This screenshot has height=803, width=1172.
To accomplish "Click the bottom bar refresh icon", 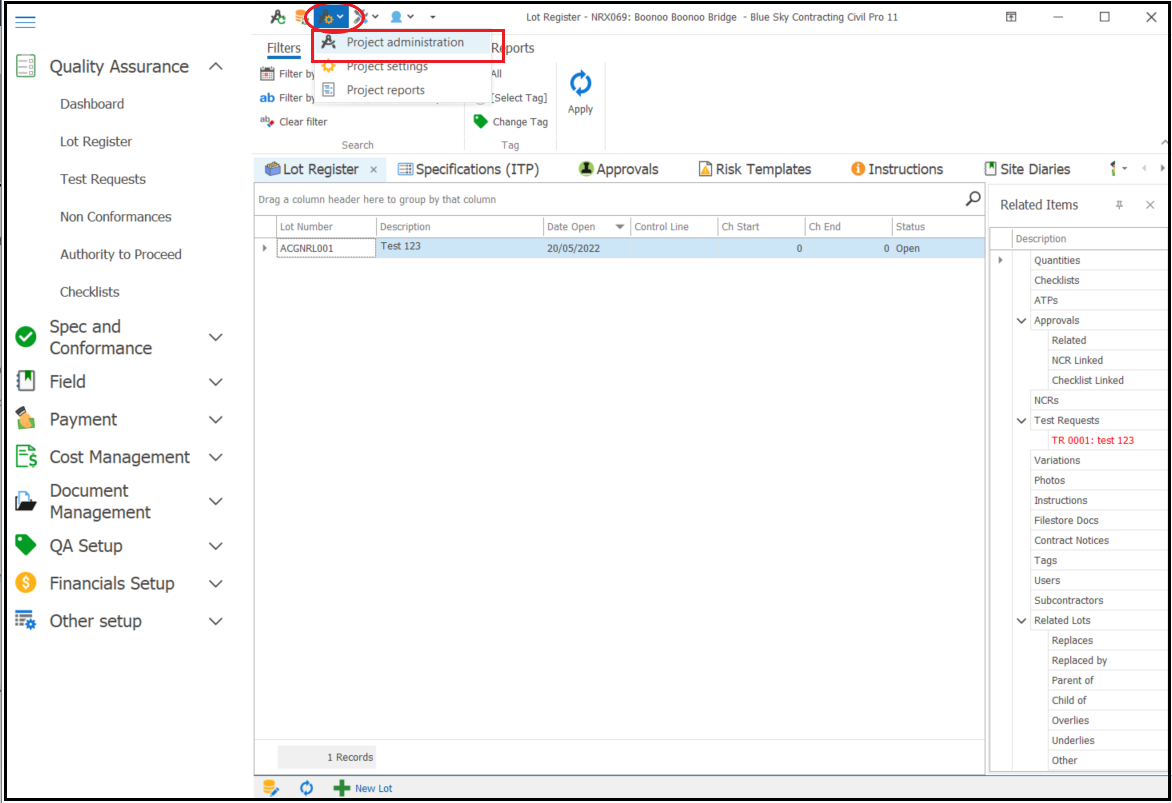I will point(306,787).
